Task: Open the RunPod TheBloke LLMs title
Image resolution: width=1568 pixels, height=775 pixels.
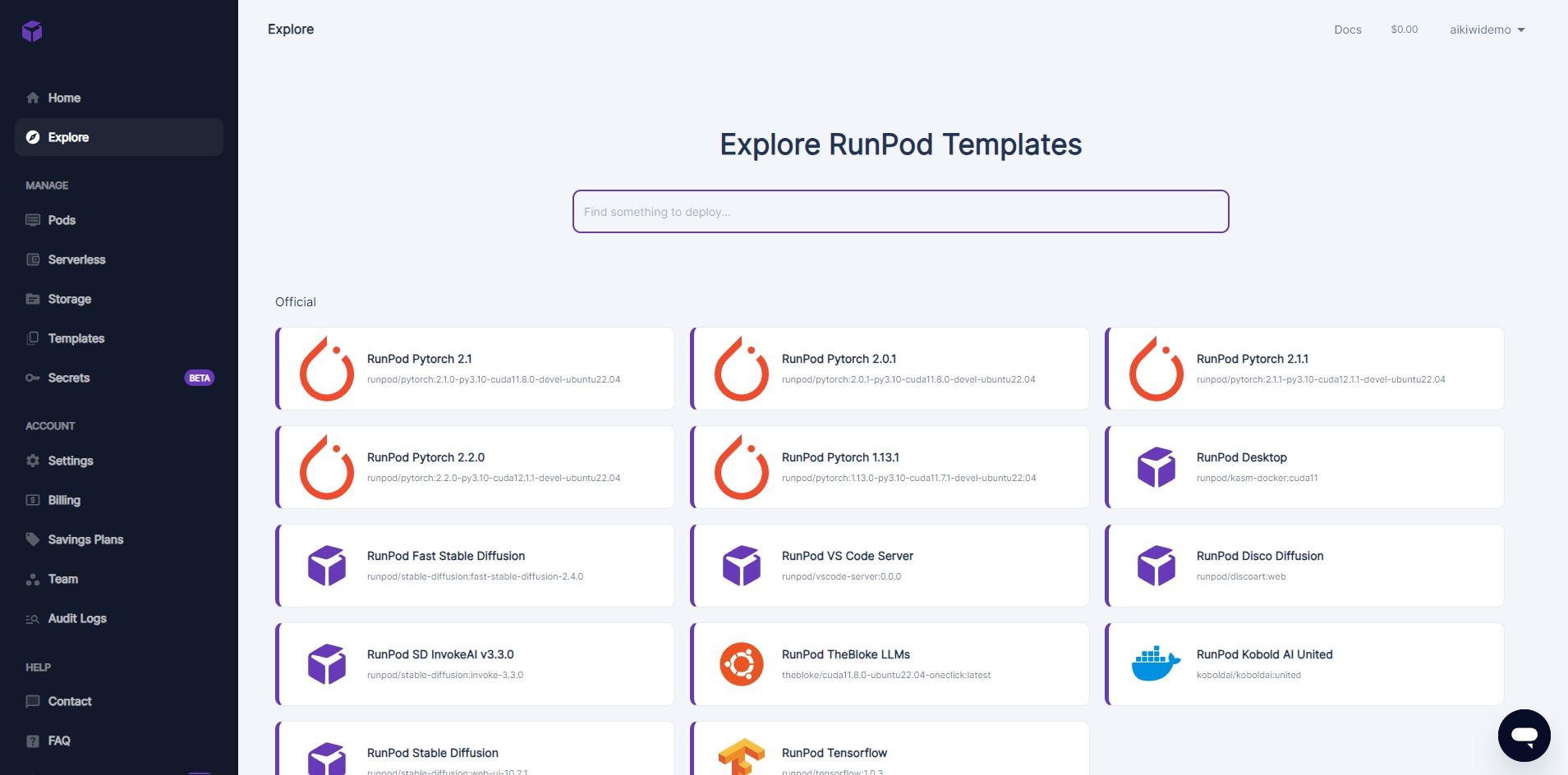Action: point(846,654)
